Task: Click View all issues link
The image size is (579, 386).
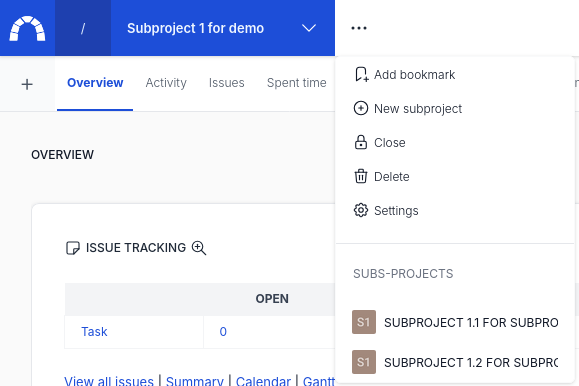Action: point(109,381)
